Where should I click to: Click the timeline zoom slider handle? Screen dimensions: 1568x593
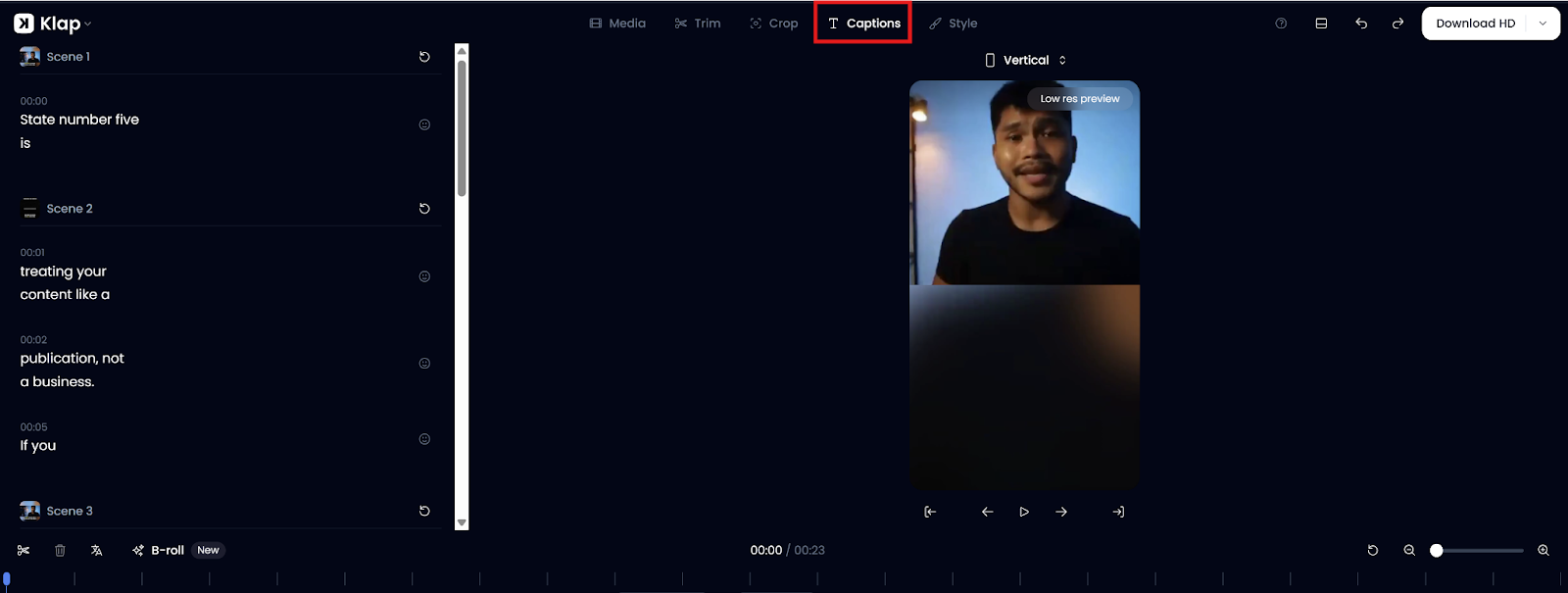point(1437,551)
